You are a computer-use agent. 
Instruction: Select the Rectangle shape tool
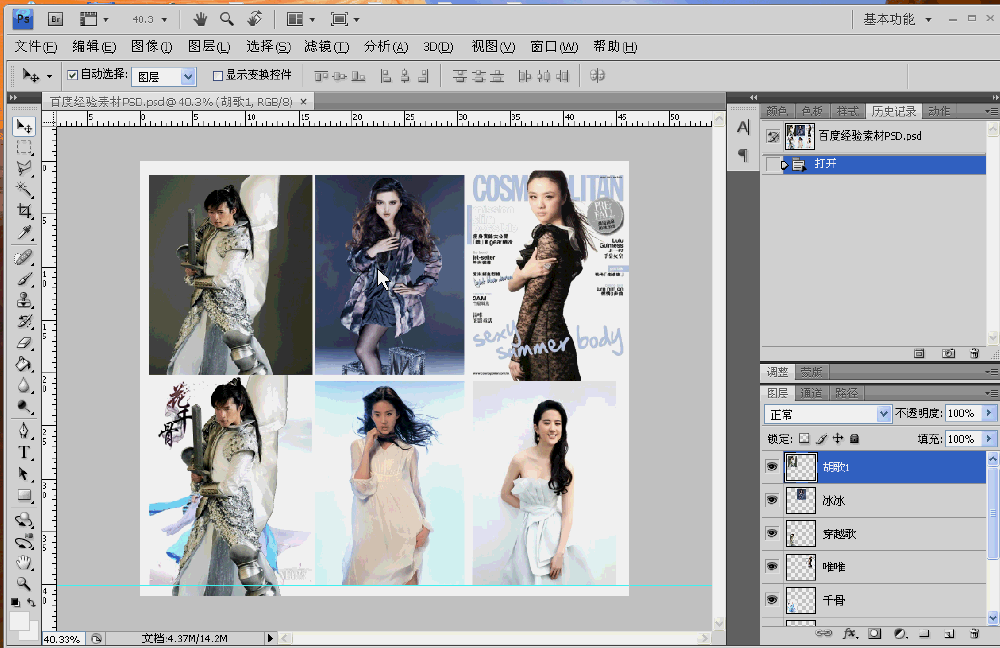(24, 495)
